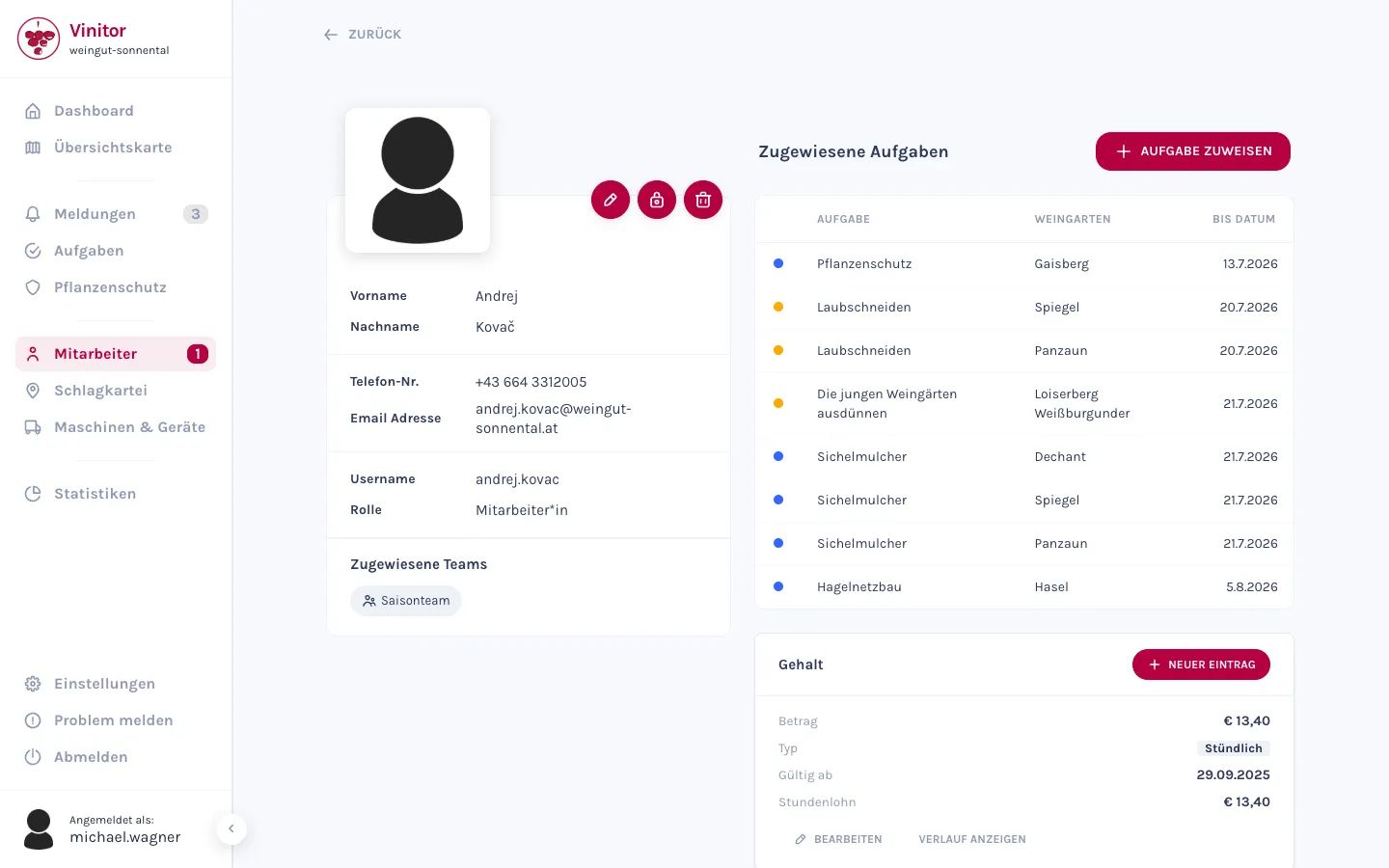The height and width of the screenshot is (868, 1389).
Task: Click the orange dot of Die jungen Weingärten ausdünnen
Action: coord(778,403)
